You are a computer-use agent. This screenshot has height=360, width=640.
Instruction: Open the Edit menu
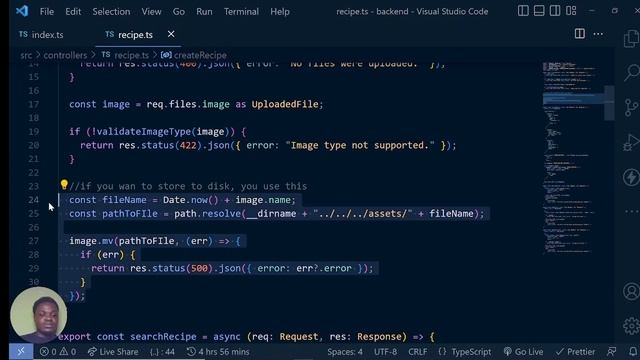[x=73, y=11]
